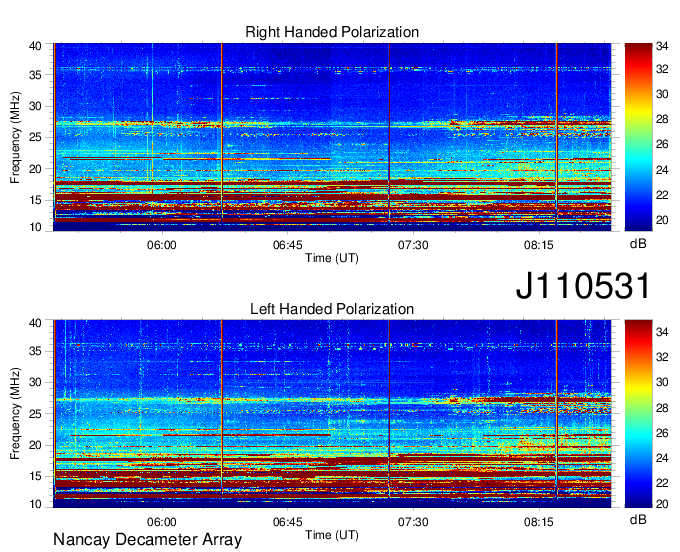Click the 25 MHz label on the top plot

(35, 137)
